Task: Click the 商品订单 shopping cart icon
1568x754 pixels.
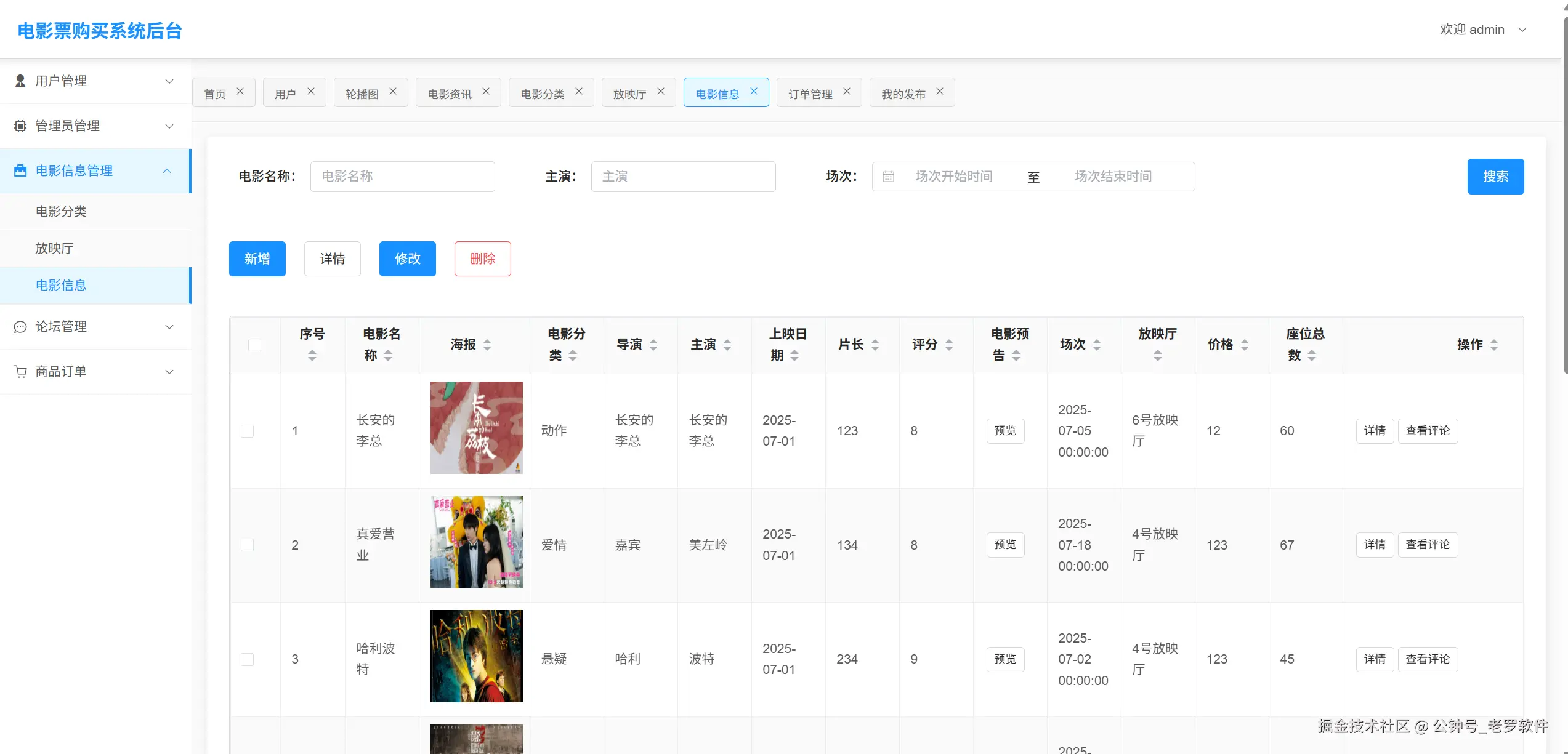Action: (x=20, y=372)
